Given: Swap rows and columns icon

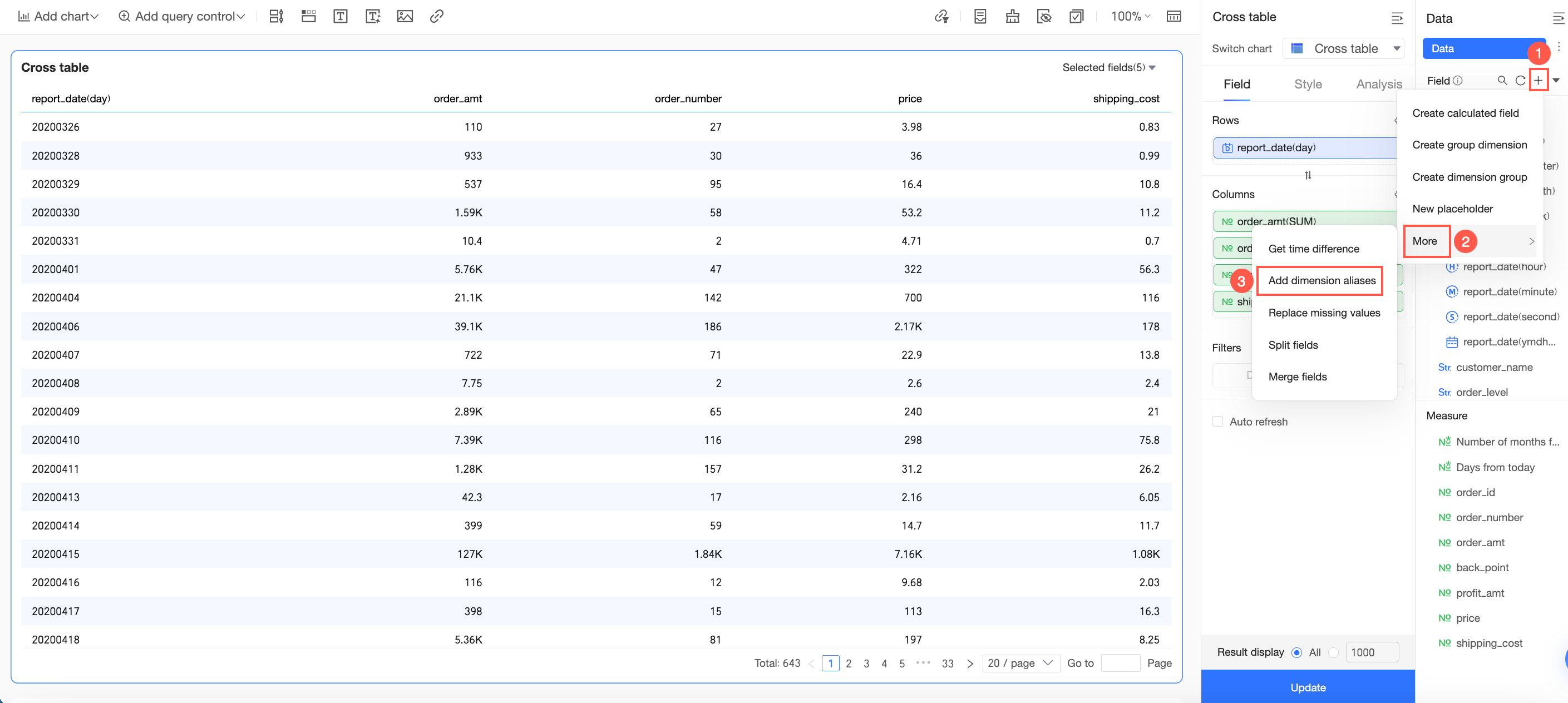Looking at the screenshot, I should coord(1308,175).
